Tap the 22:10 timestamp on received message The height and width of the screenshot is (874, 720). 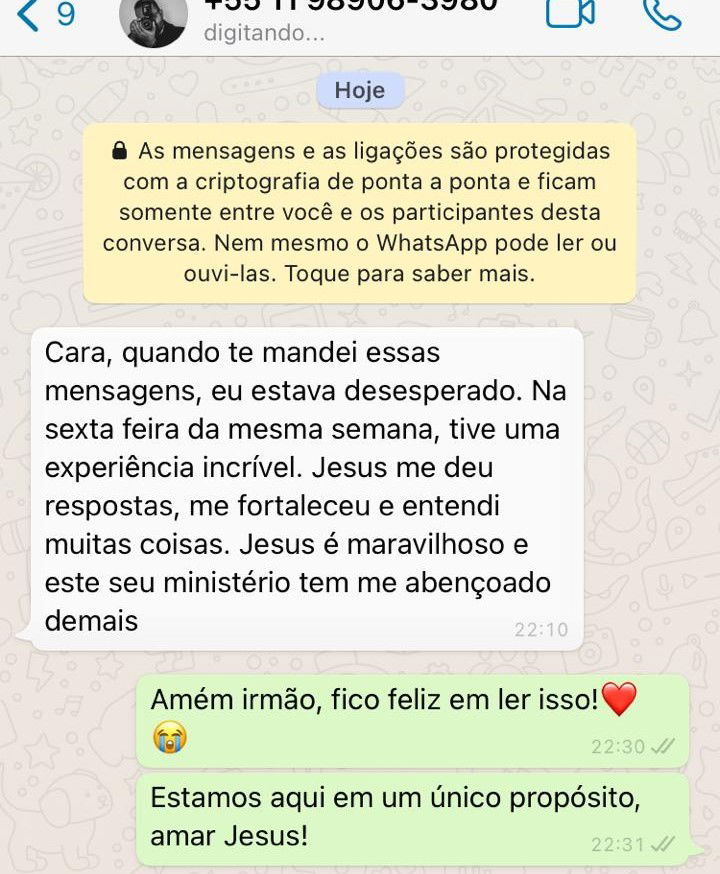541,629
